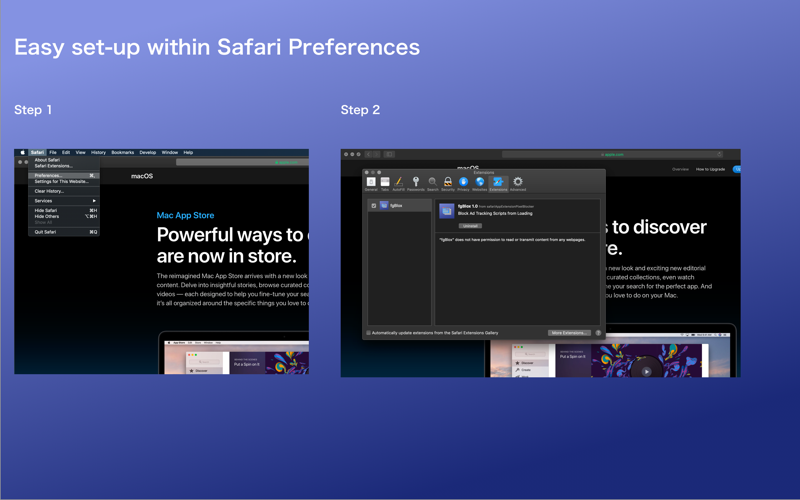Click How to Upgrade link
Screen dimensions: 800x500
[710, 169]
